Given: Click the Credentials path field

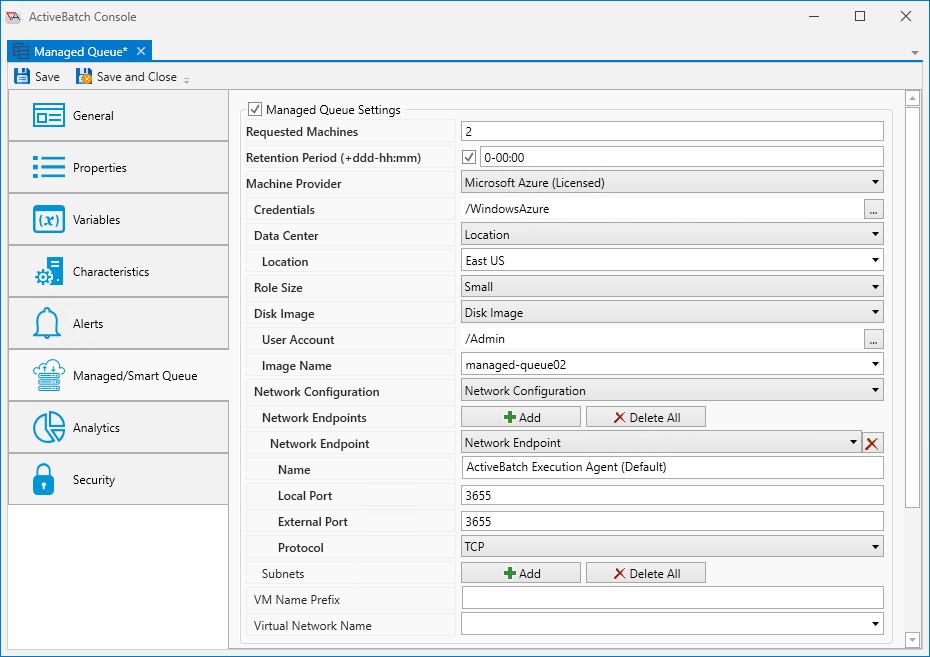Looking at the screenshot, I should 662,209.
